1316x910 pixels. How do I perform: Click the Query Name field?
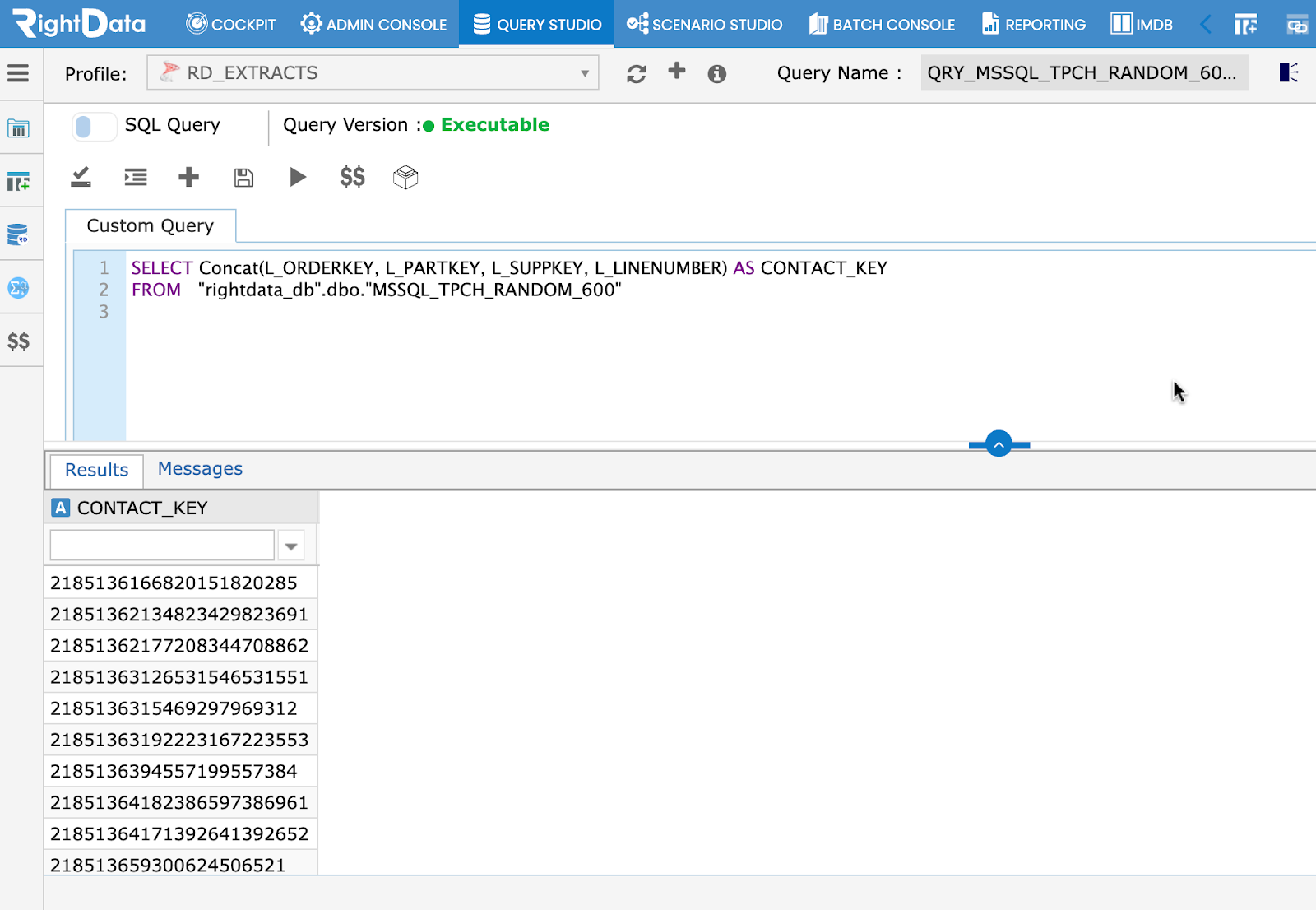[1084, 72]
